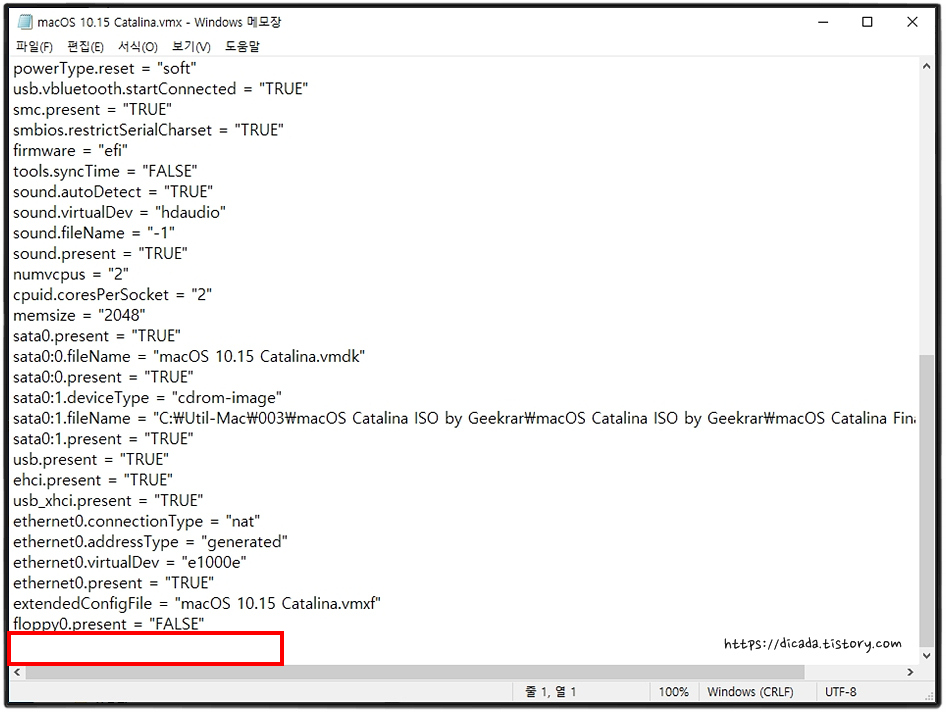Click the vertical scrollbar thumb
Screen dimensions: 946x712
click(926, 500)
